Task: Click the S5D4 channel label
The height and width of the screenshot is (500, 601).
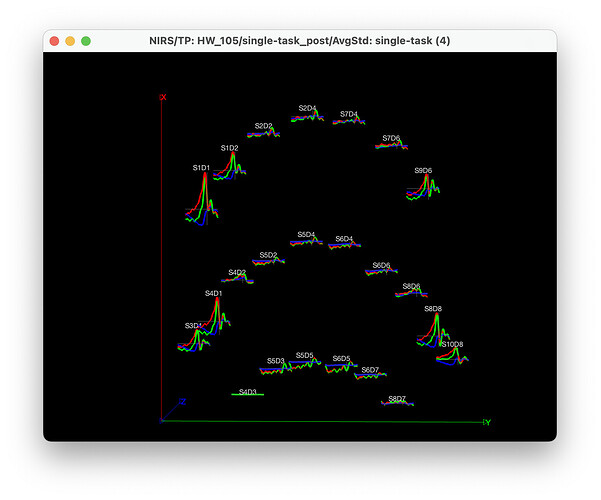Action: [306, 235]
